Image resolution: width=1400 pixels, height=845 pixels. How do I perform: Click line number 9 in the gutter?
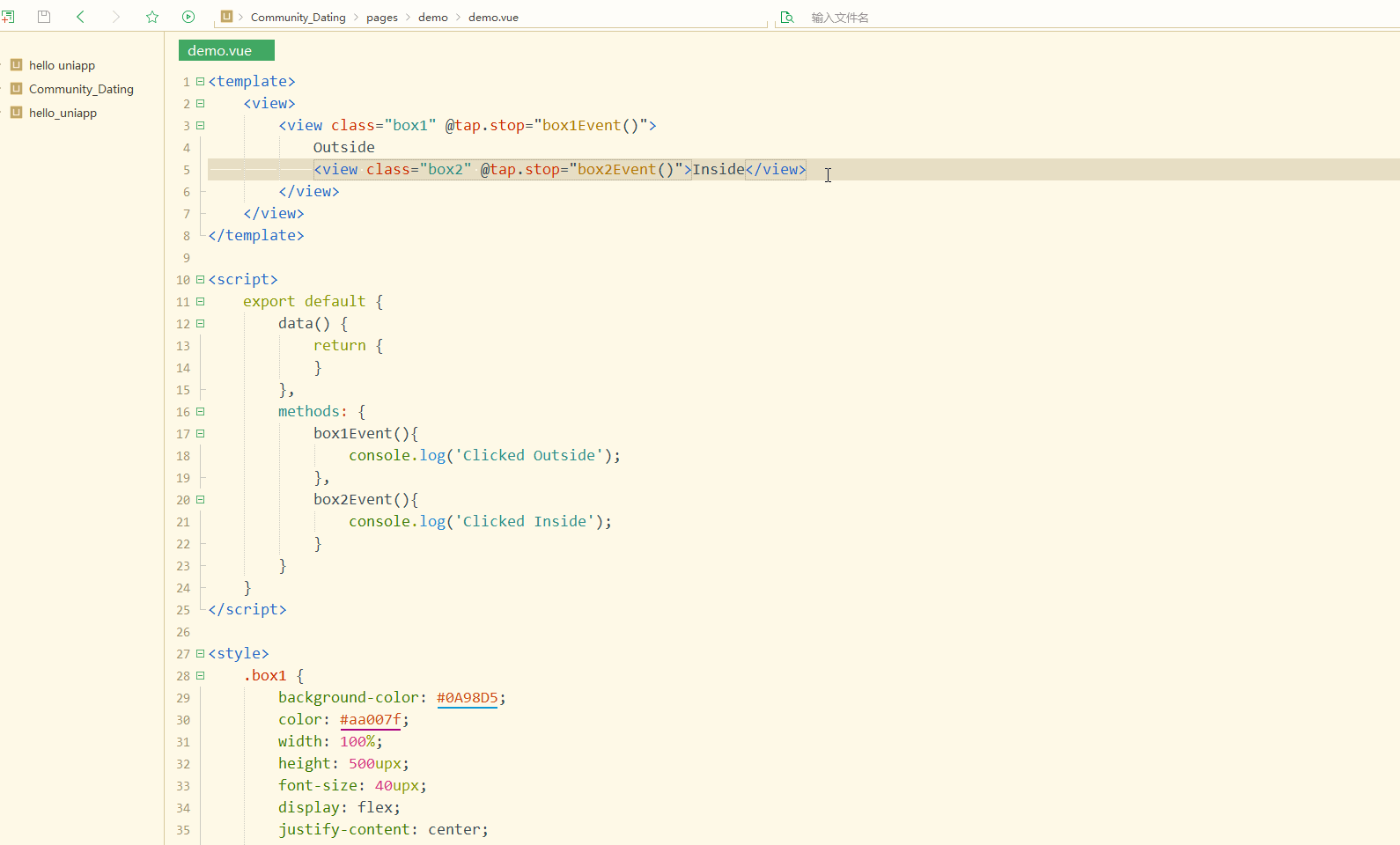coord(186,258)
